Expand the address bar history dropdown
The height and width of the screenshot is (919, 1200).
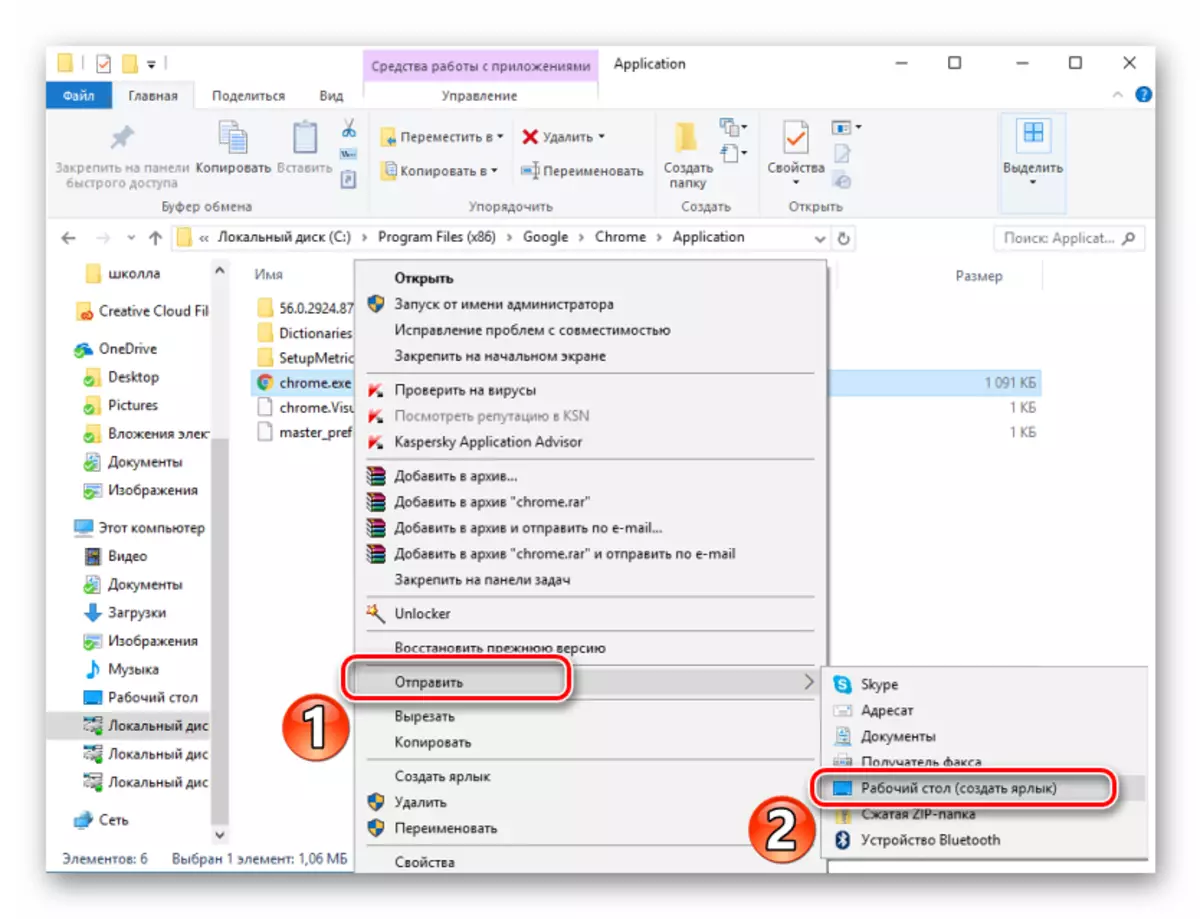820,239
